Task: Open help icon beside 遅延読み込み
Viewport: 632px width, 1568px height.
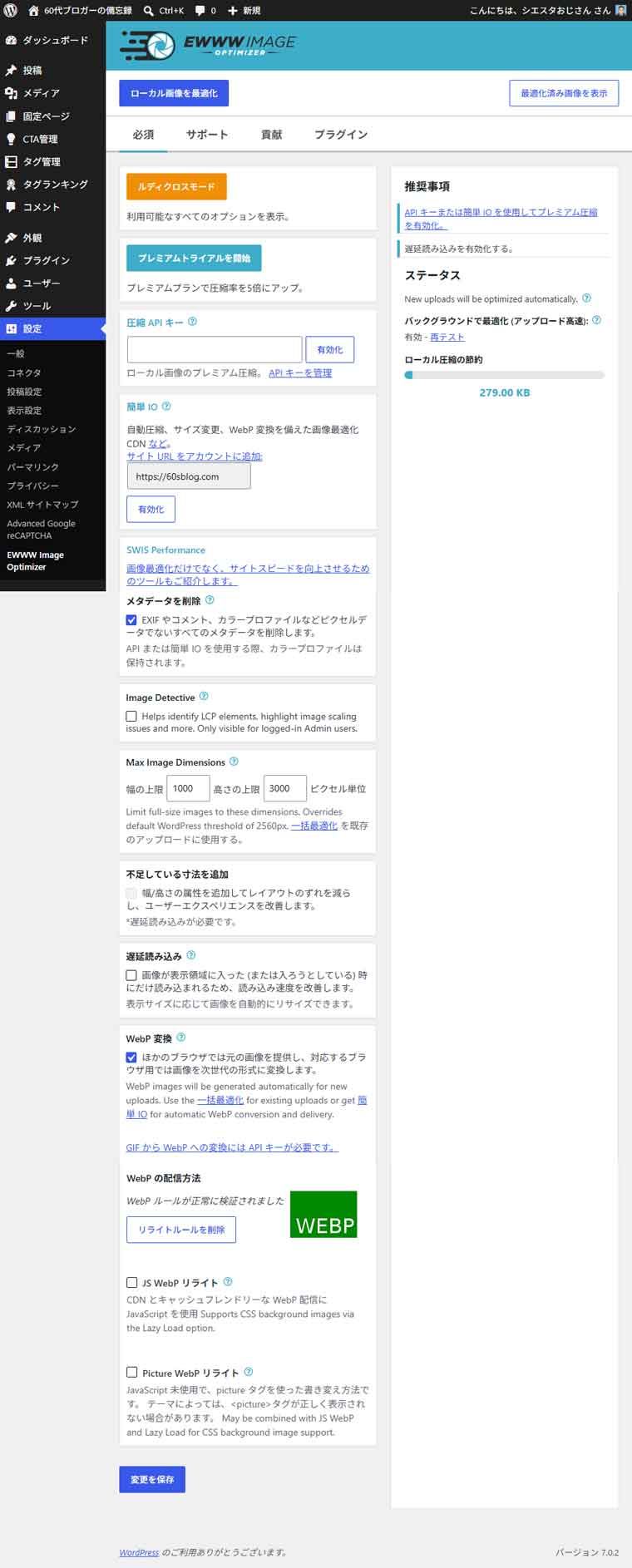Action: point(191,956)
